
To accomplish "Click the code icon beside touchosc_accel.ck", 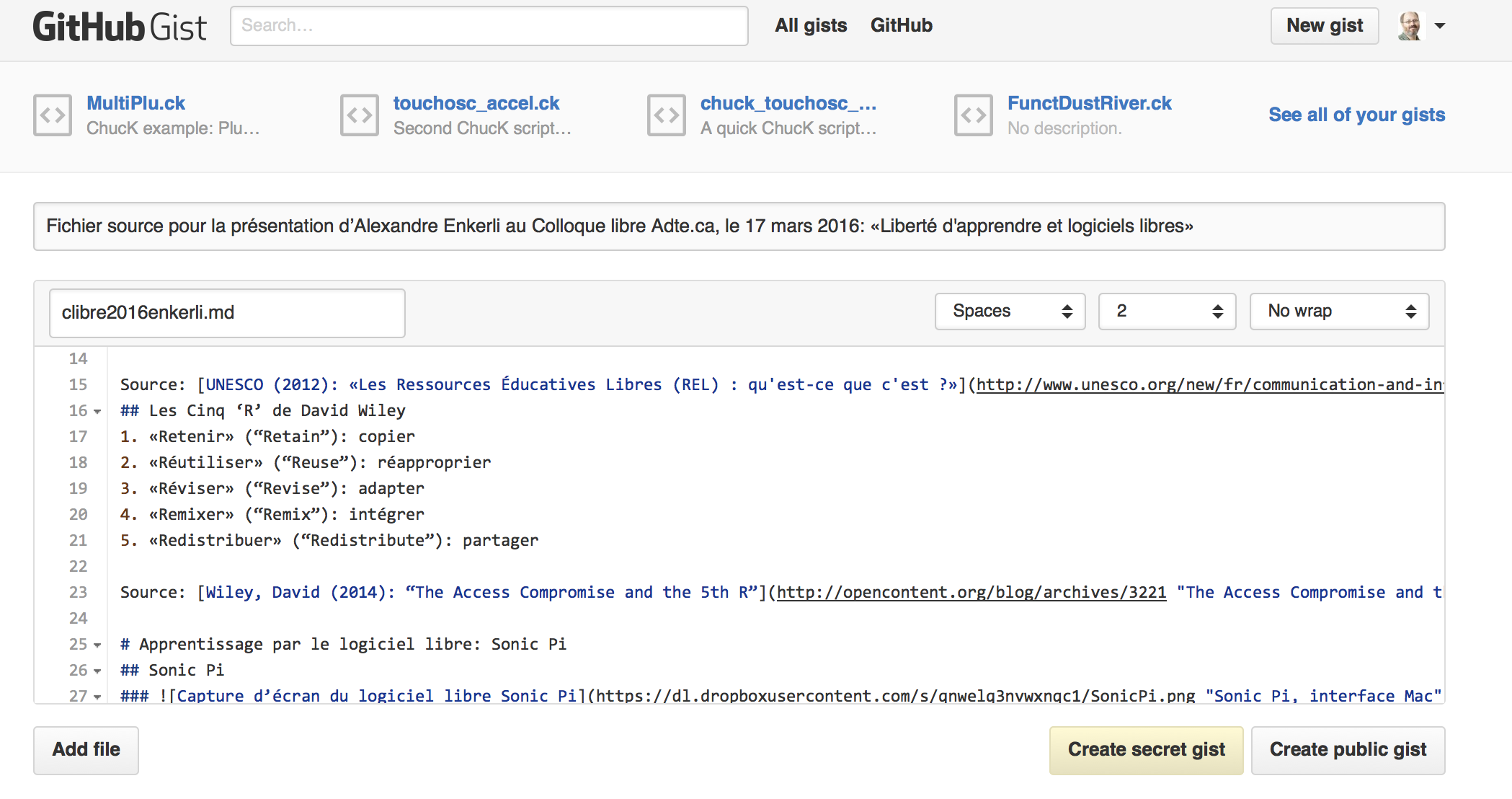I will point(360,115).
